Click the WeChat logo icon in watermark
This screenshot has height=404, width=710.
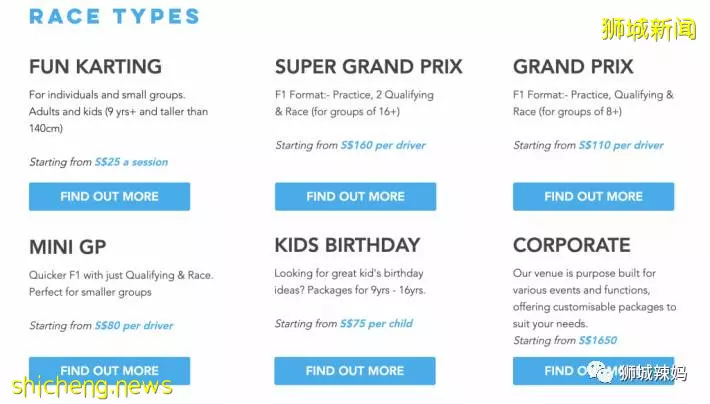click(602, 373)
